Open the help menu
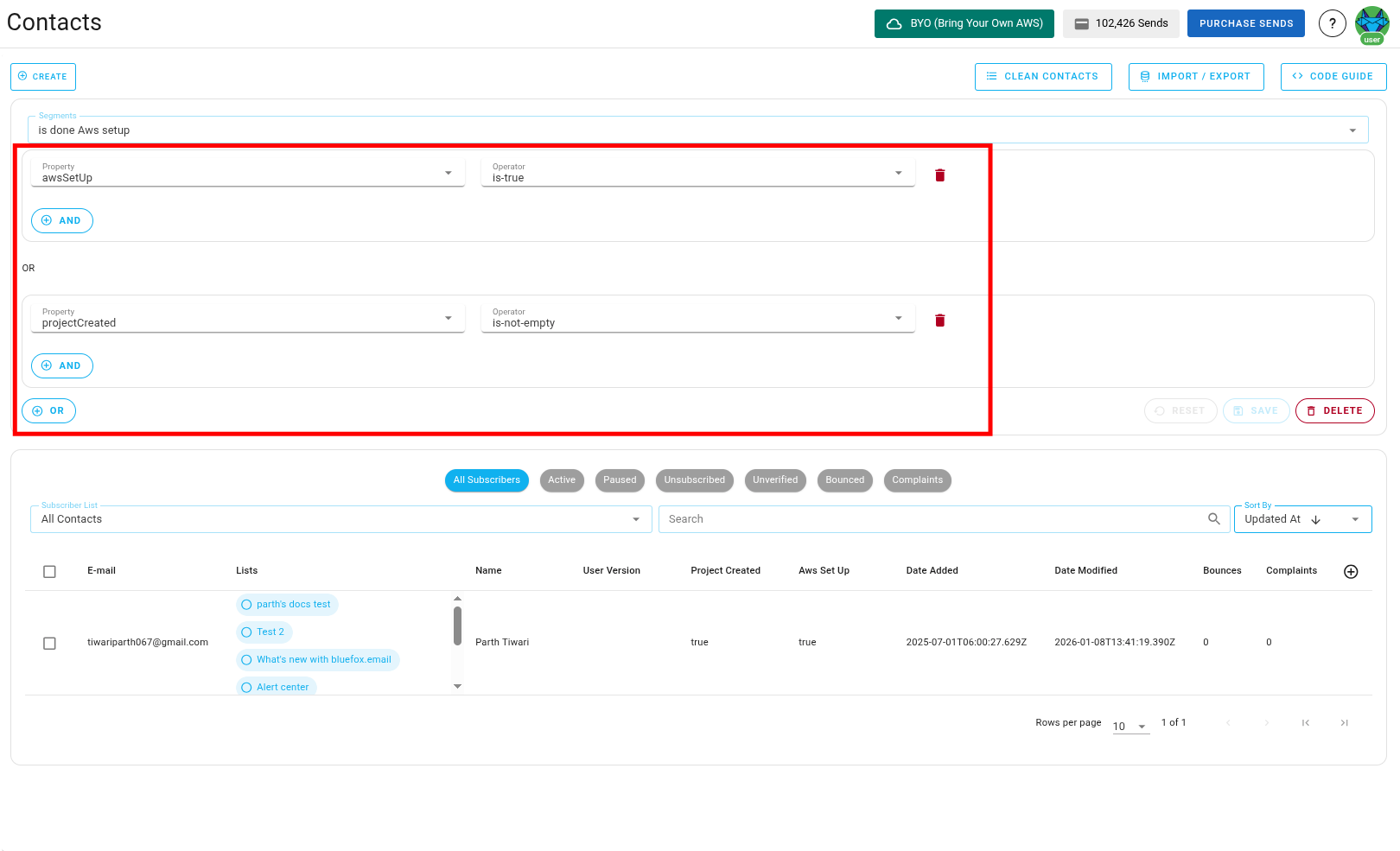The width and height of the screenshot is (1400, 851). pos(1333,23)
